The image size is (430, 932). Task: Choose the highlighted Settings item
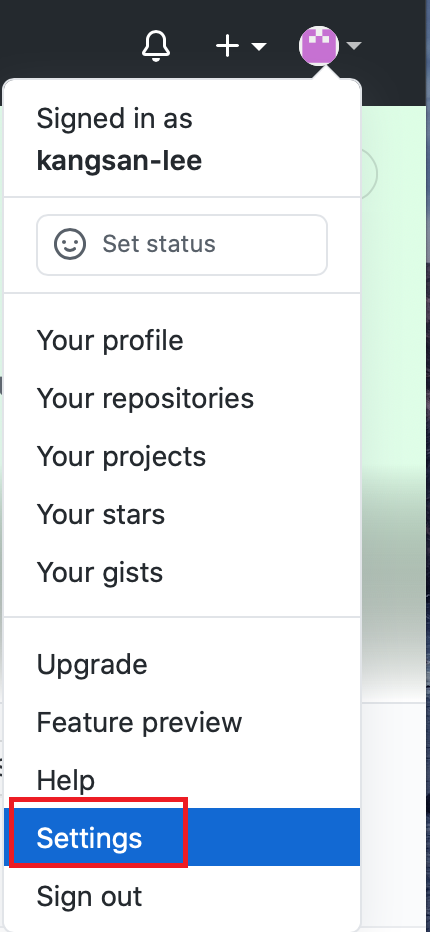[182, 837]
